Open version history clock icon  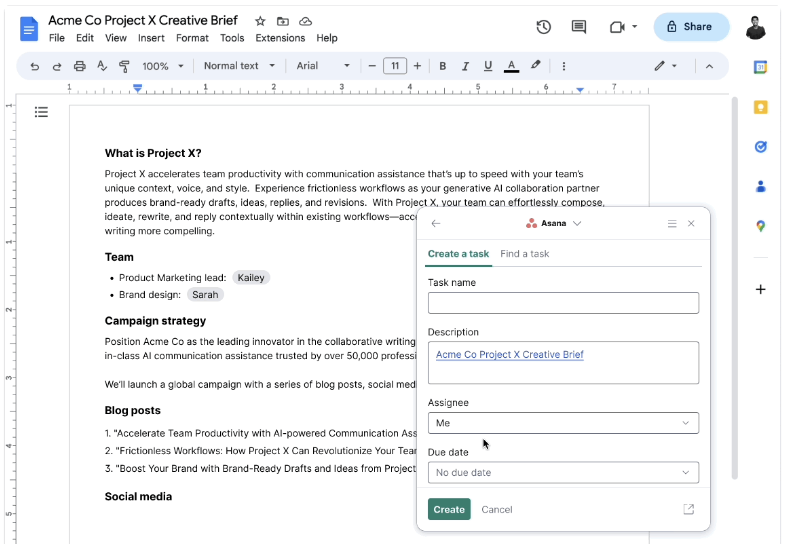click(543, 27)
